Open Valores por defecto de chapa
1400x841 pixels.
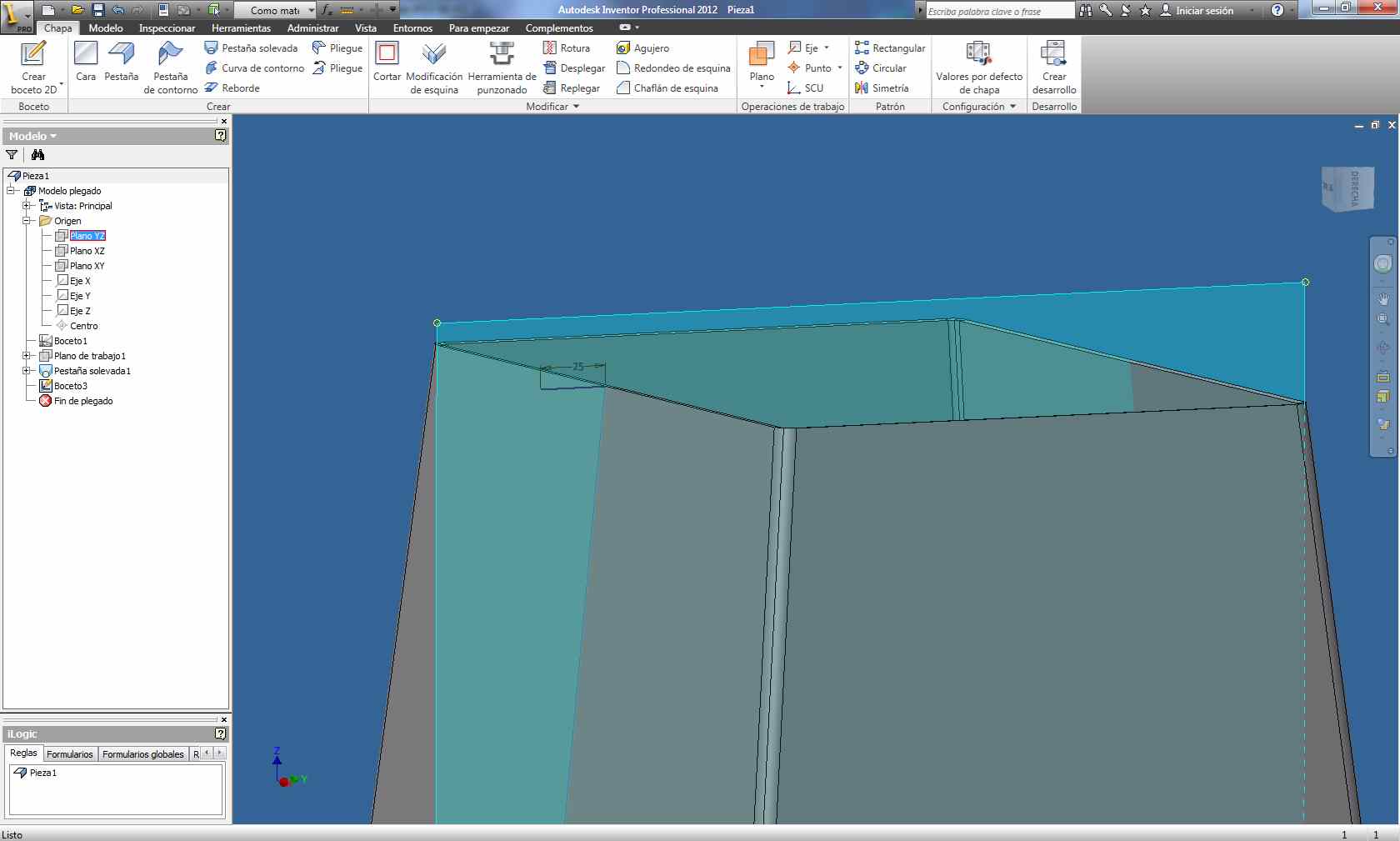(978, 67)
